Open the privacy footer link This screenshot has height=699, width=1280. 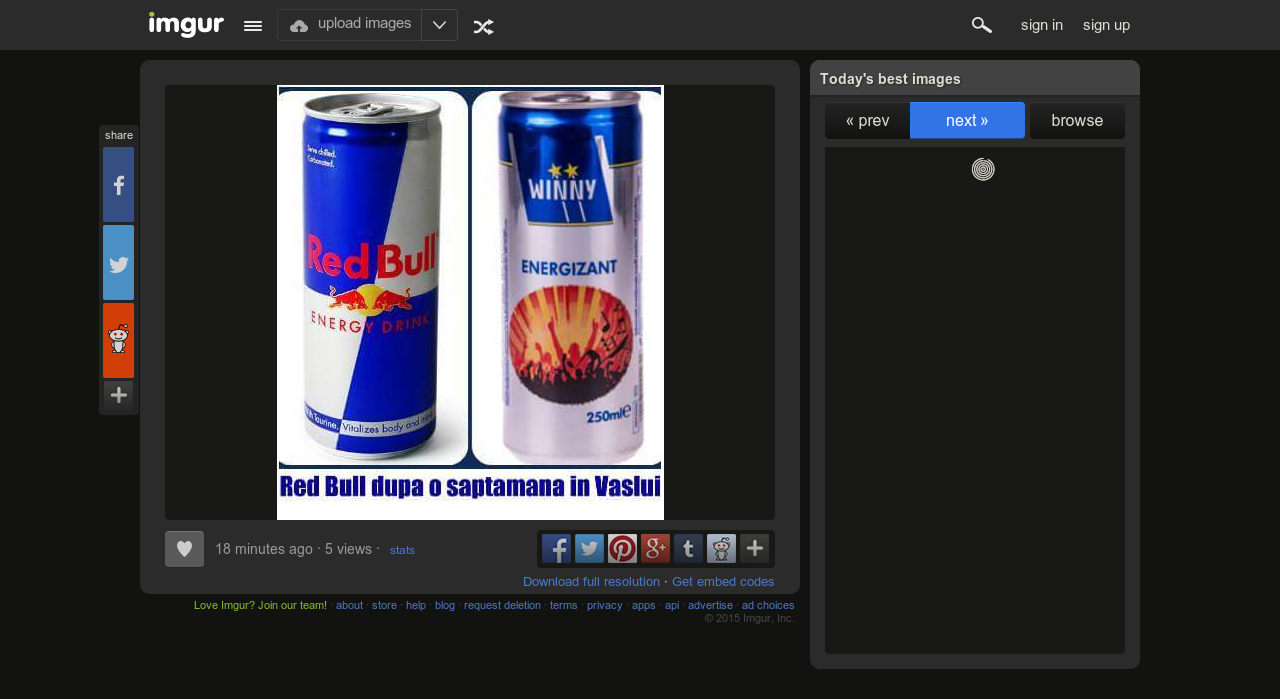coord(605,605)
